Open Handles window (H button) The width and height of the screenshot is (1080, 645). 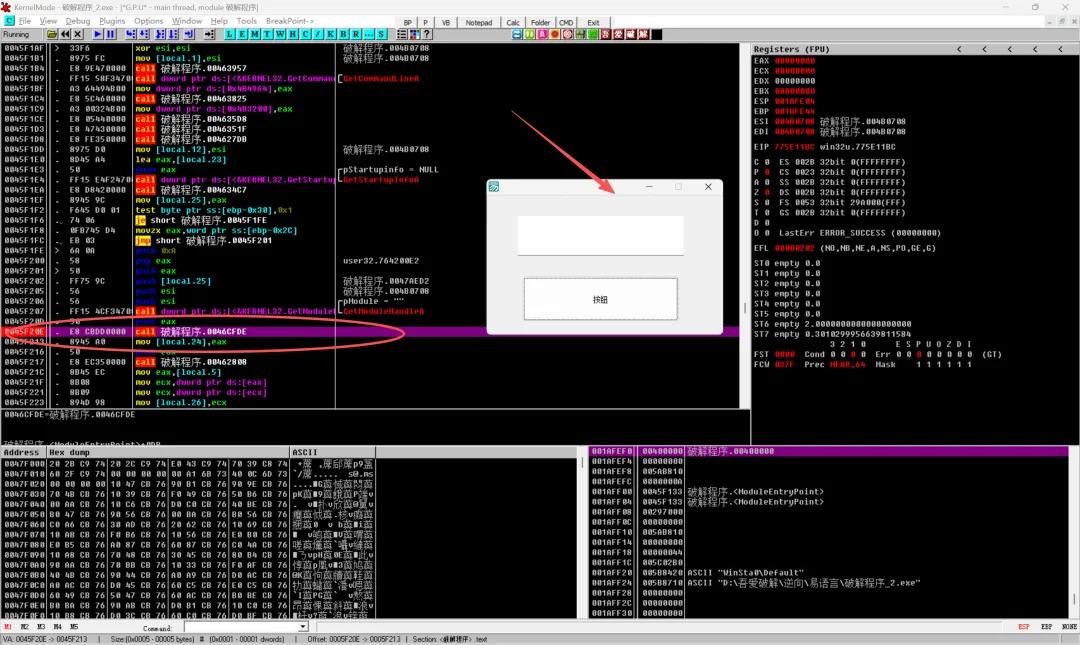[x=292, y=34]
